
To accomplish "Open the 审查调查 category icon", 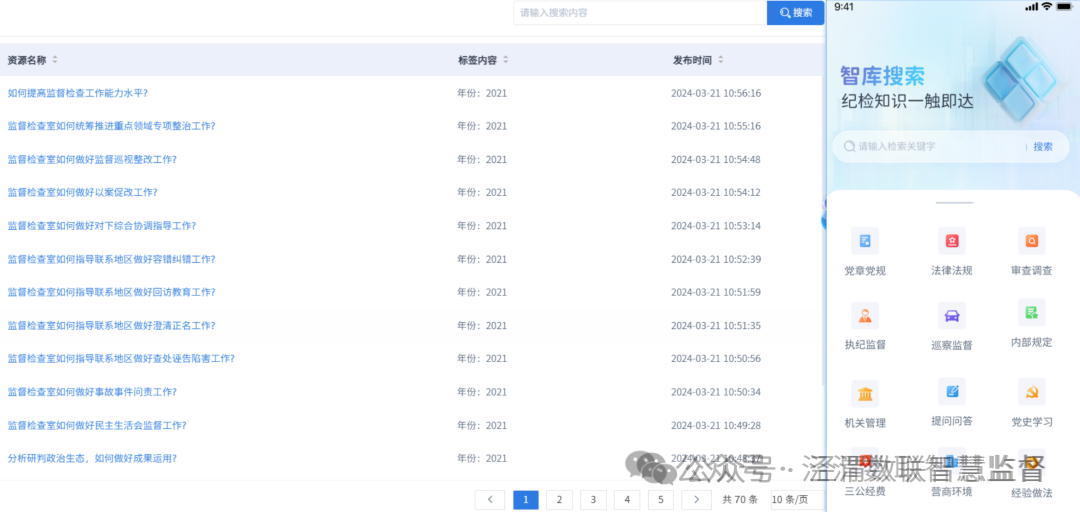I will pos(1032,241).
